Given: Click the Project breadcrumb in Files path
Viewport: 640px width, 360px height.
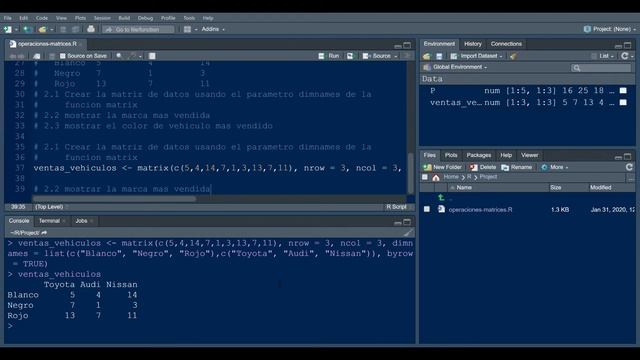Looking at the screenshot, I should (x=488, y=177).
